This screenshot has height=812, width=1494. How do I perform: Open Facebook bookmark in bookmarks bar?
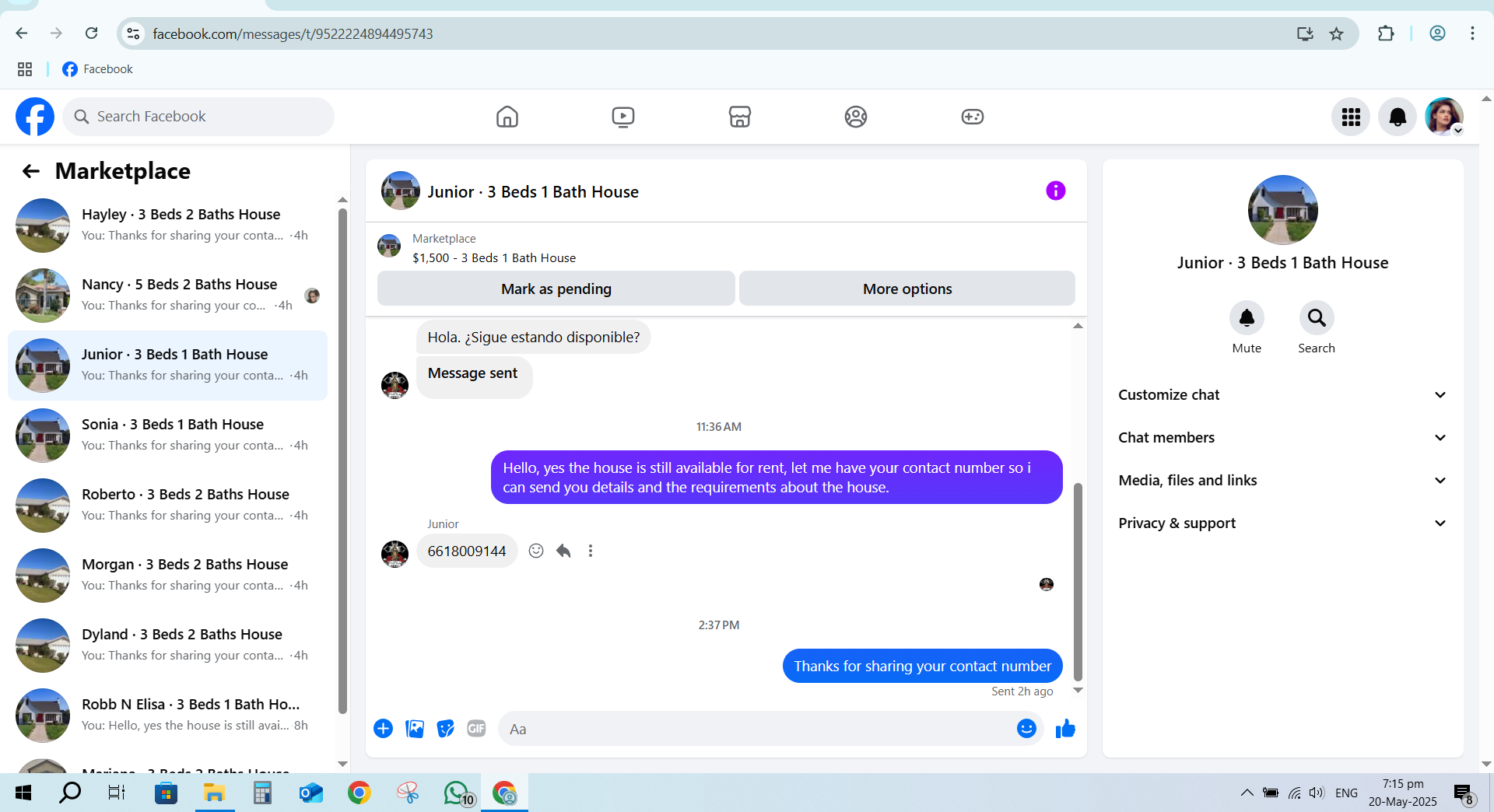[98, 69]
